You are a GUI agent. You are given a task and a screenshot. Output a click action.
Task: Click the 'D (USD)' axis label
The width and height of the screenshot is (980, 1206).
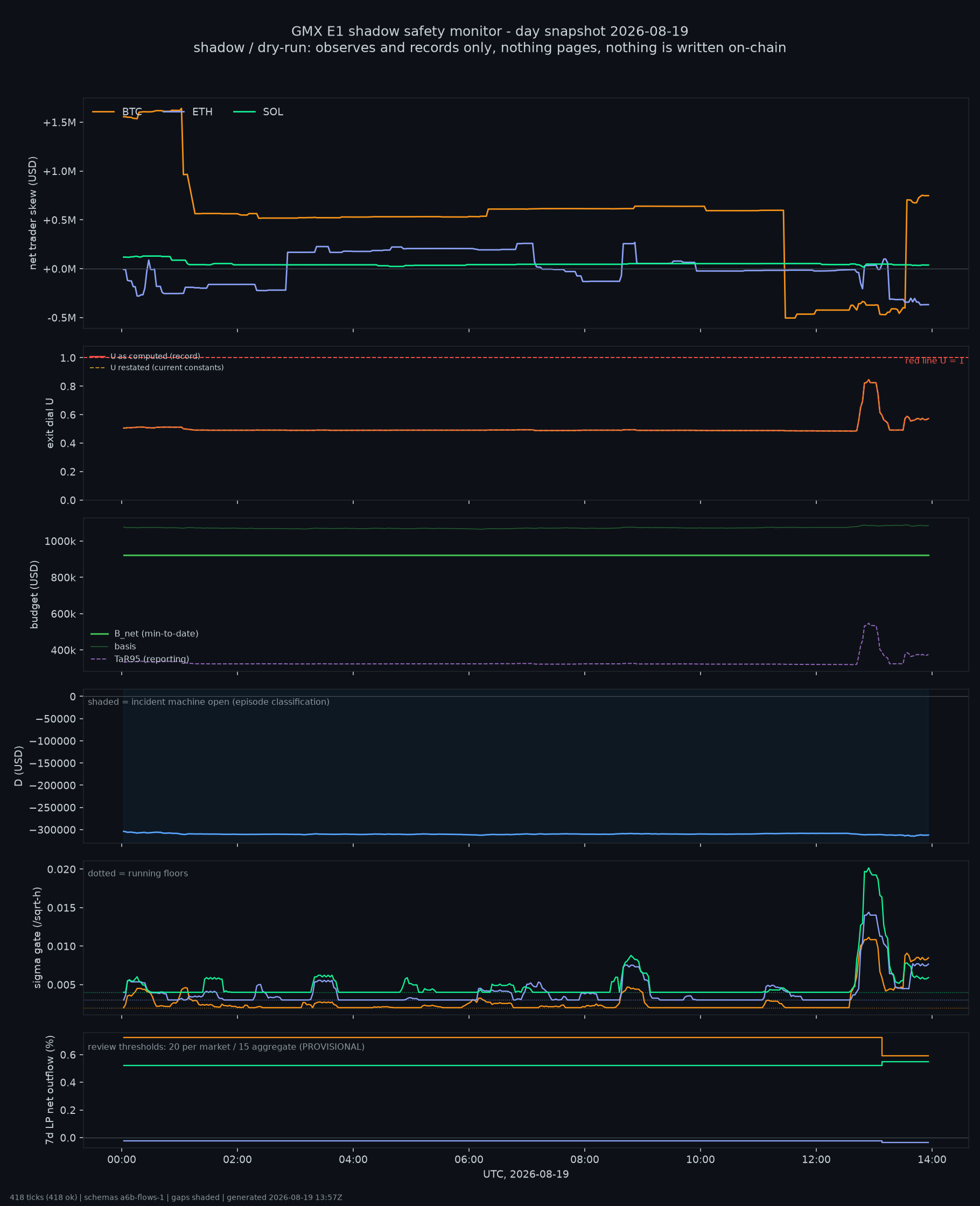(19, 766)
